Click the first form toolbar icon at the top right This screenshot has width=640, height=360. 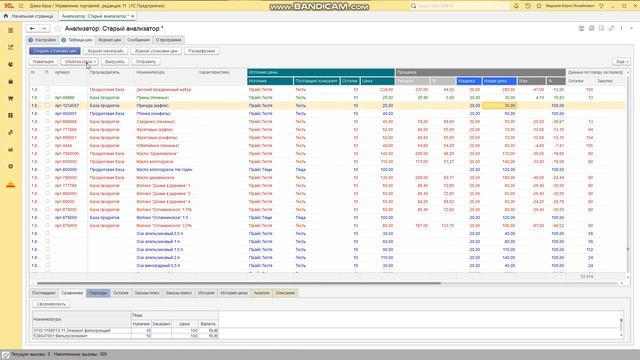581,28
